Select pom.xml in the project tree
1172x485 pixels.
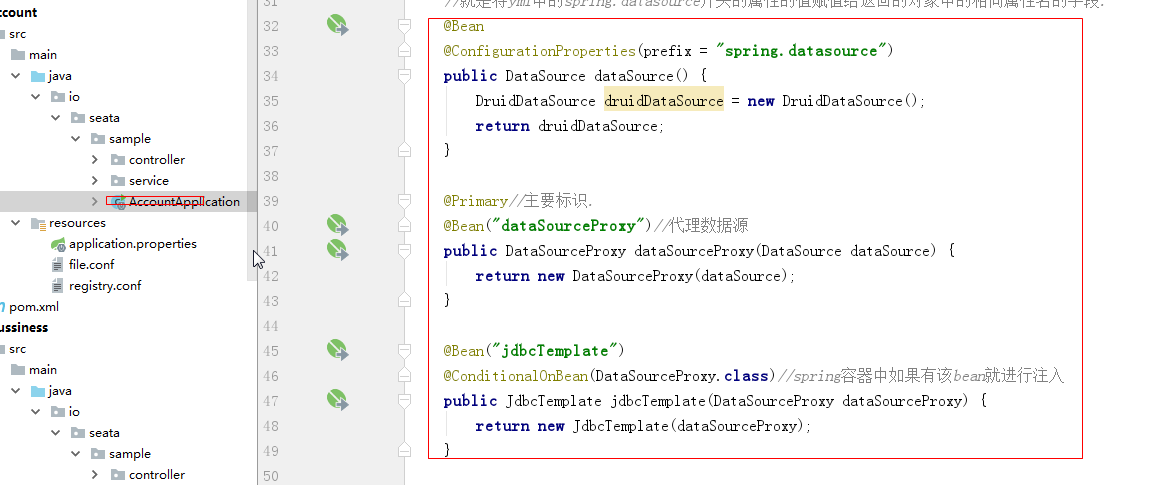(x=36, y=307)
